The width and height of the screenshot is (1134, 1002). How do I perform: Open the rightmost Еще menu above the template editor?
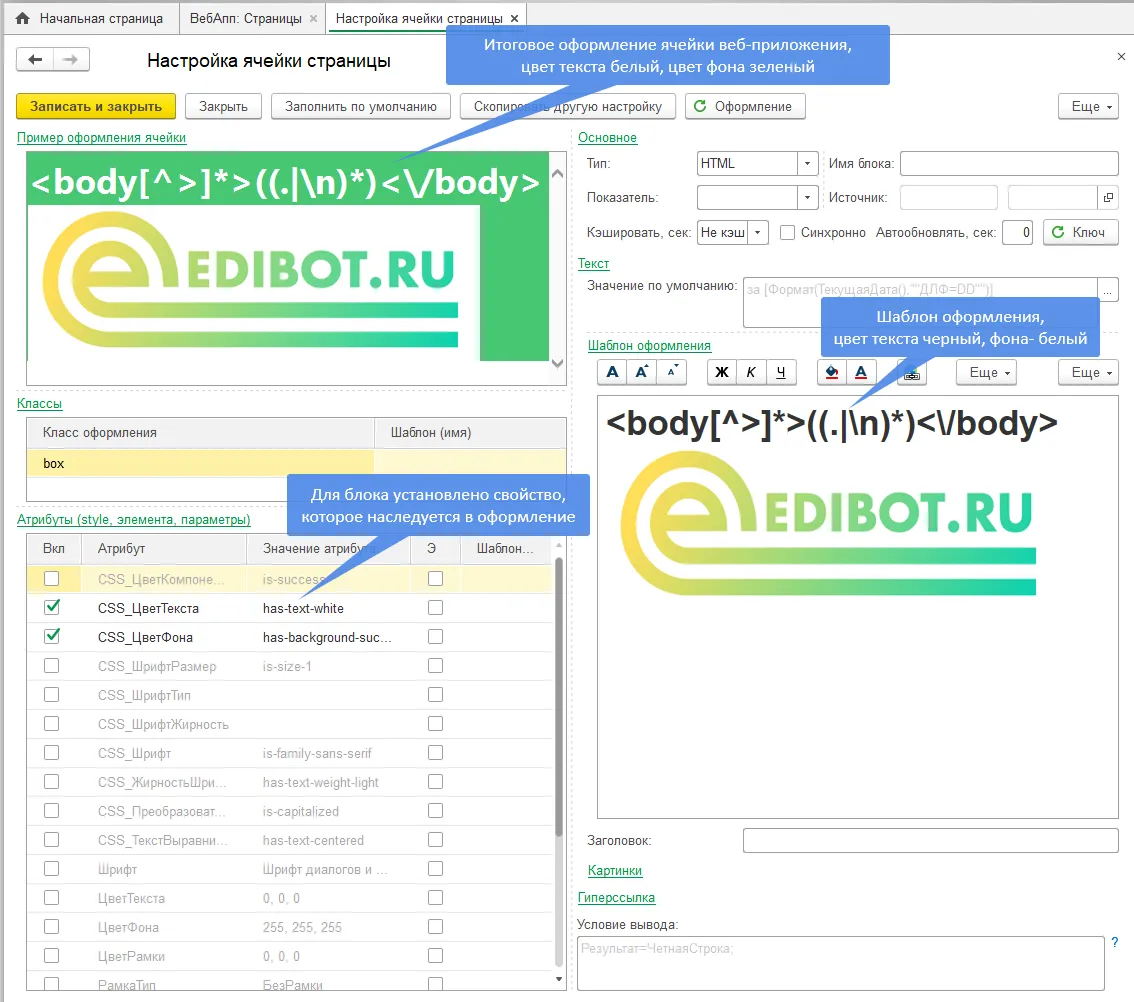tap(1088, 373)
